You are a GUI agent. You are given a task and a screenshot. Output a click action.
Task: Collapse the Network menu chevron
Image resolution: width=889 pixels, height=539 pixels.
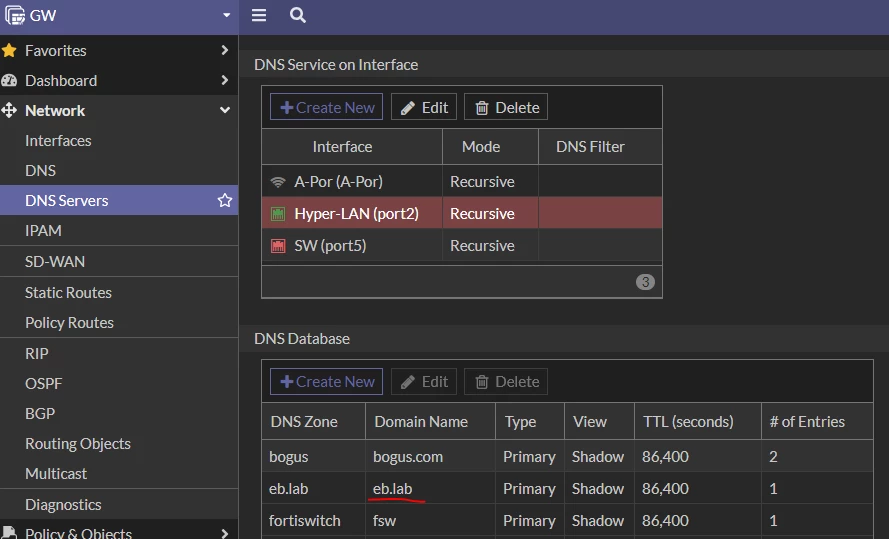pos(225,111)
